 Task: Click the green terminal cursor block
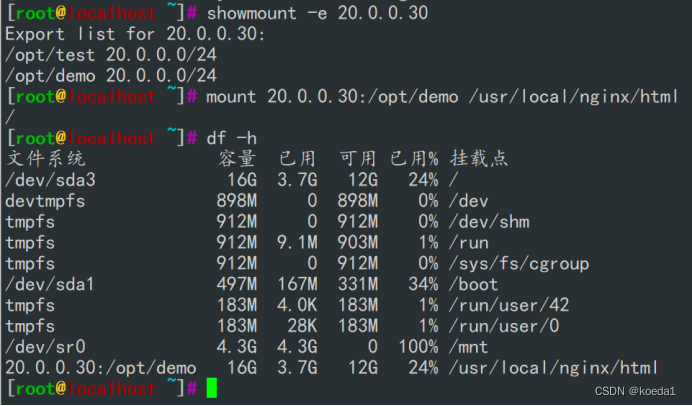(212, 388)
